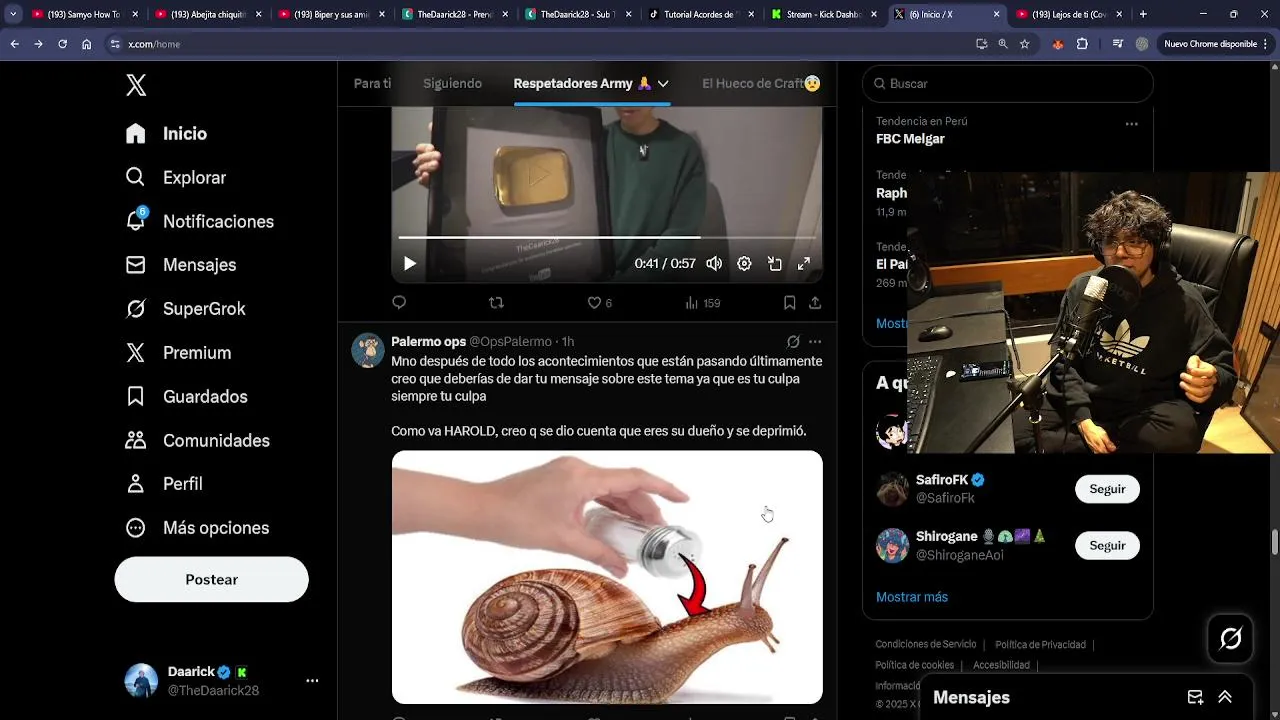Open Perfil in the sidebar

click(164, 484)
